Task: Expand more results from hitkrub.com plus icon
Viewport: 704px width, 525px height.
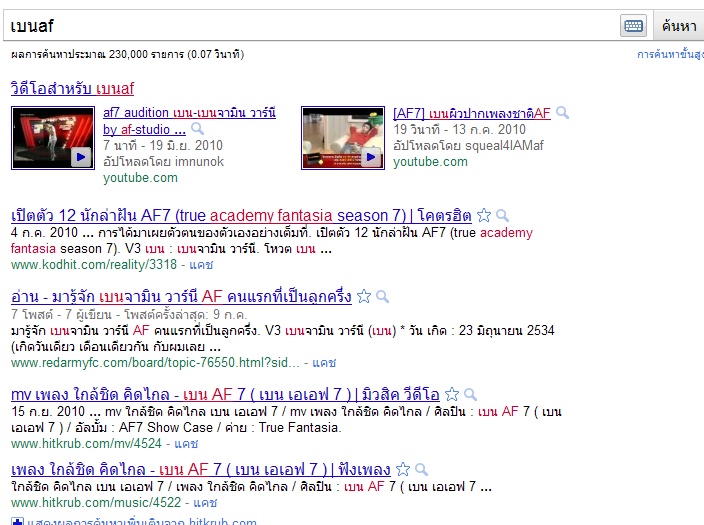Action: 17,522
